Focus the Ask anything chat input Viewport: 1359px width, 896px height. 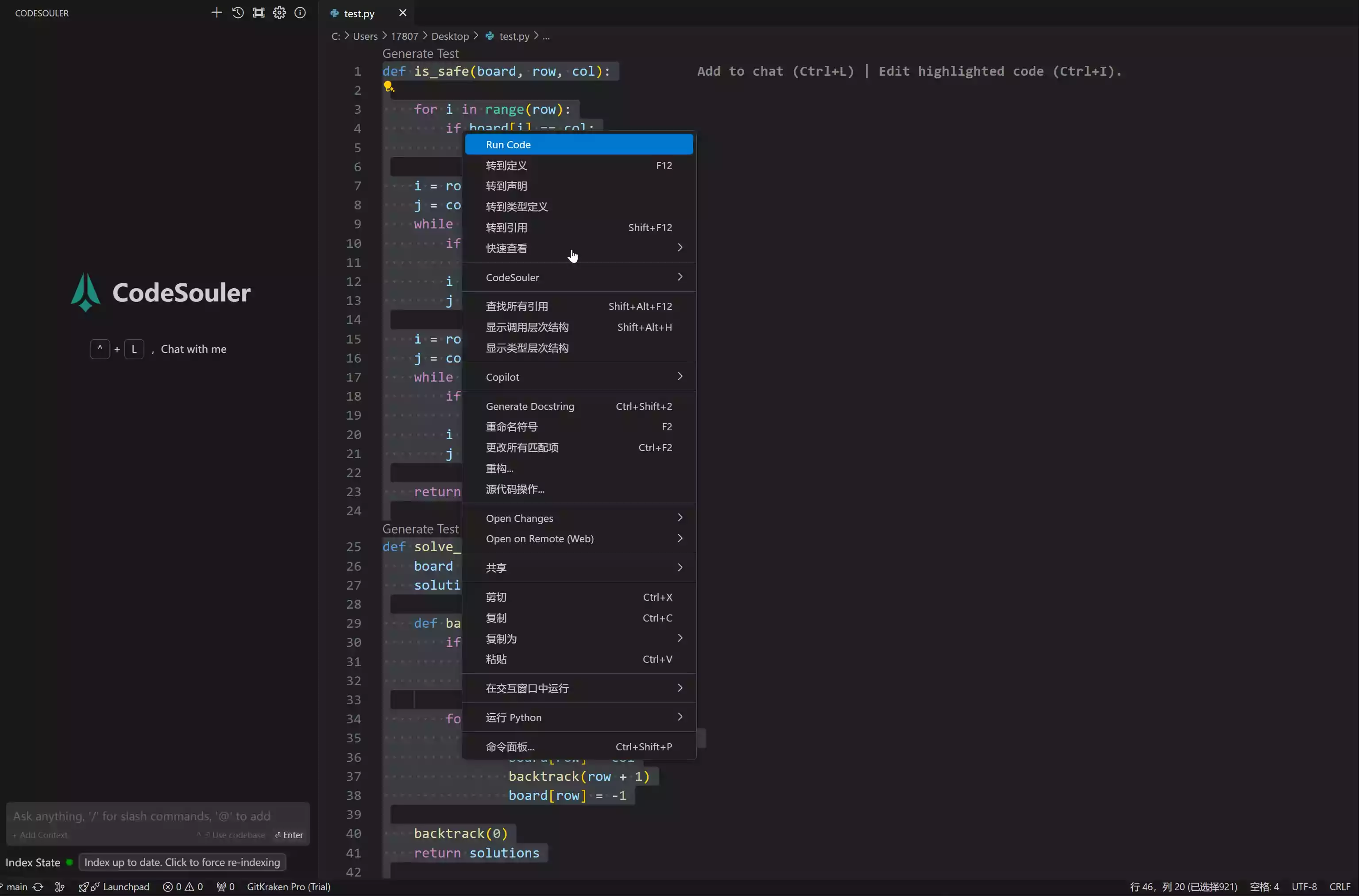click(x=158, y=817)
